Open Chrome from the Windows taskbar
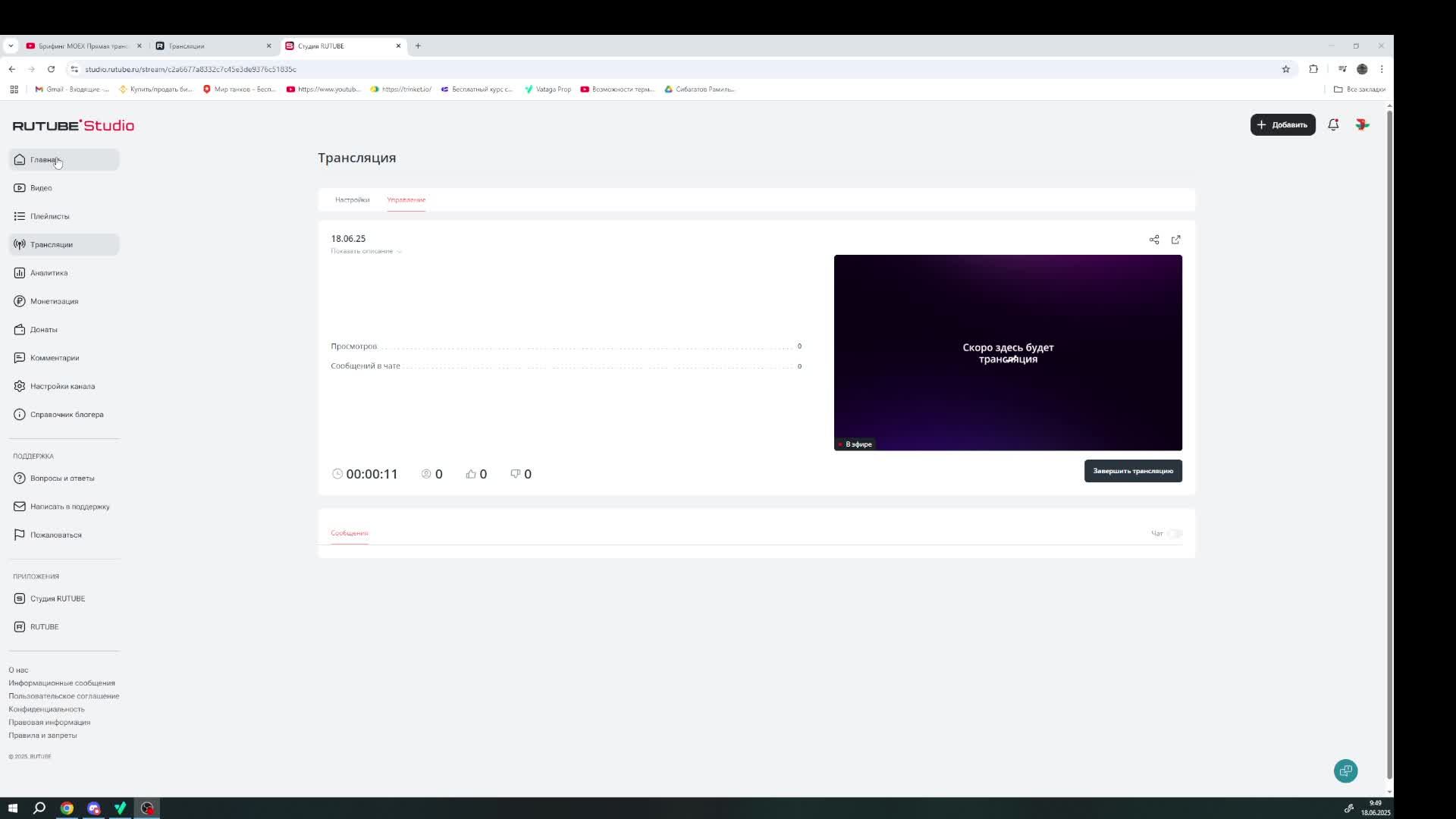Screen dimensions: 1456x819 point(67,808)
